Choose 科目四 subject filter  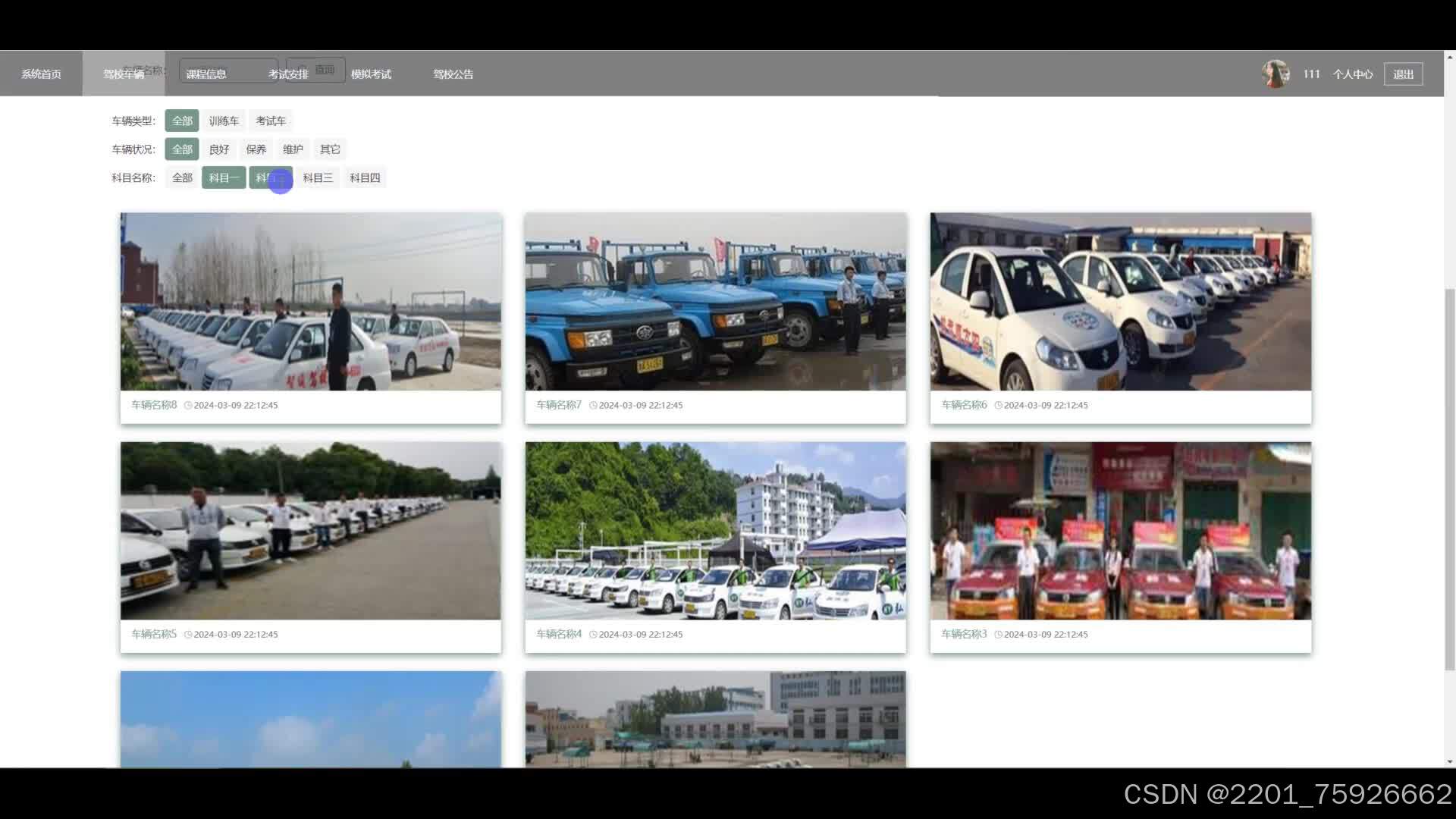[365, 178]
